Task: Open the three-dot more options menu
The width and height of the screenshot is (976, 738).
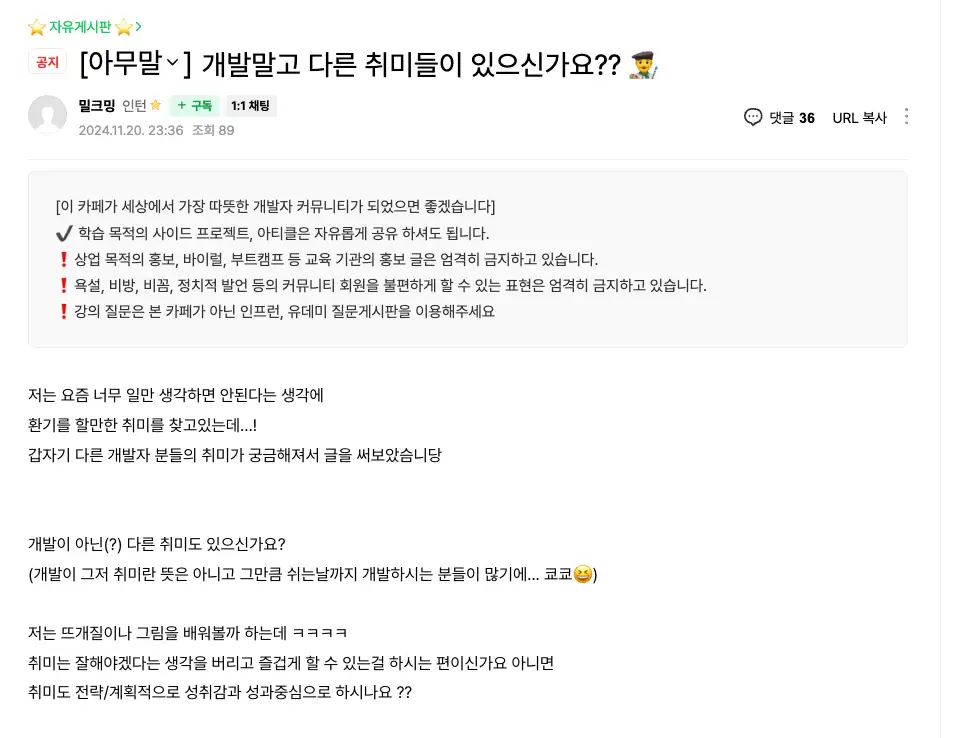Action: [x=906, y=117]
